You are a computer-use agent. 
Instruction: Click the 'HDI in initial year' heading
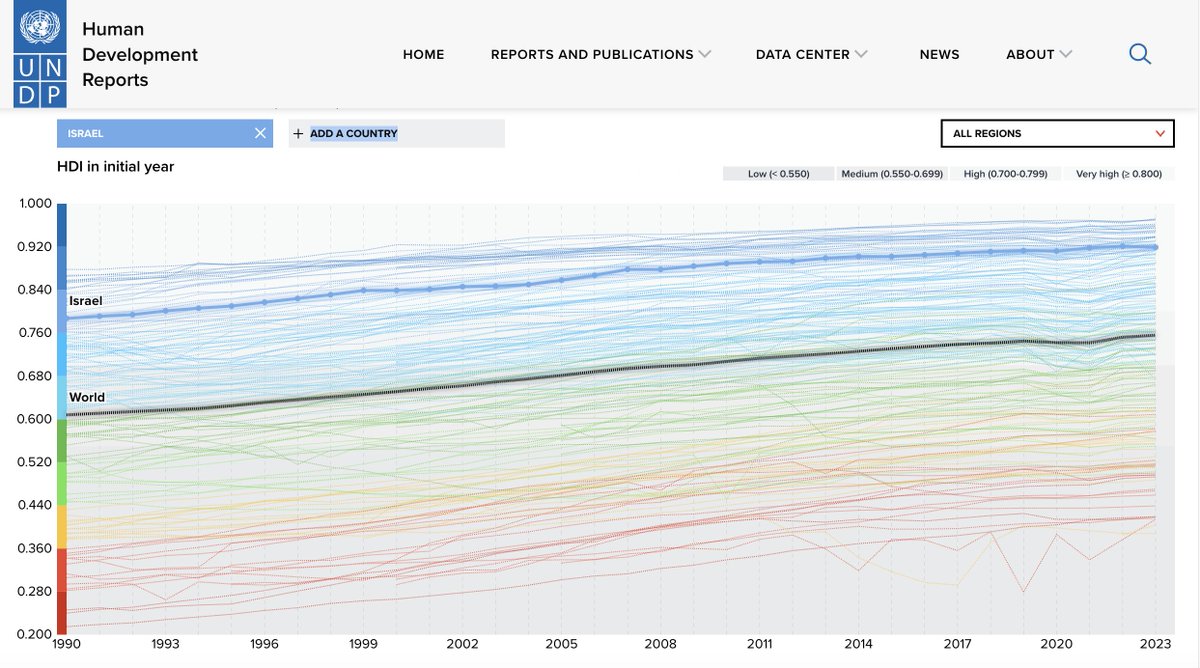click(x=116, y=166)
